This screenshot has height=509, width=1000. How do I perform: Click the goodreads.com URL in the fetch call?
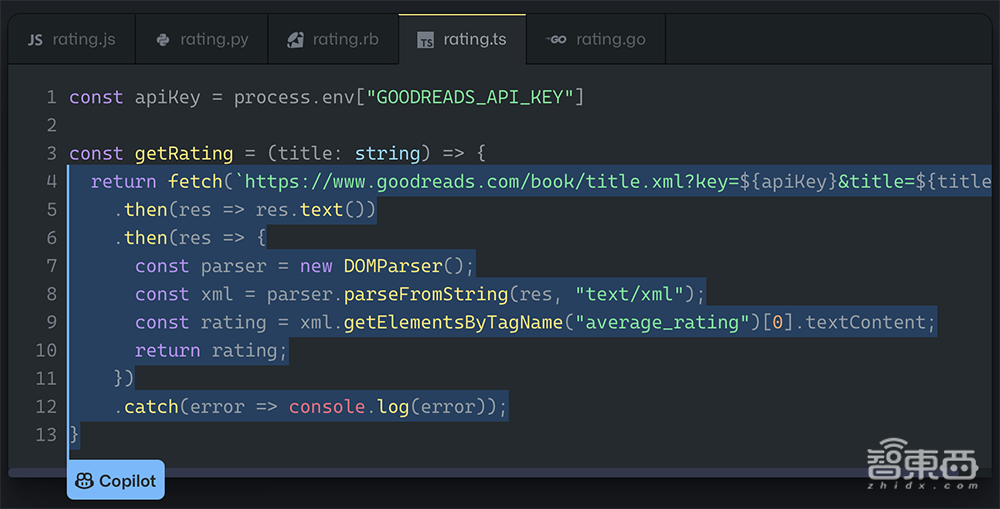(480, 181)
